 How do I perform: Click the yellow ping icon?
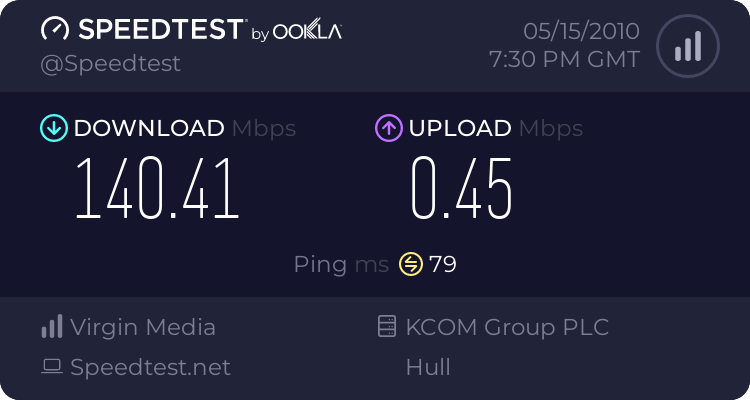click(x=411, y=264)
